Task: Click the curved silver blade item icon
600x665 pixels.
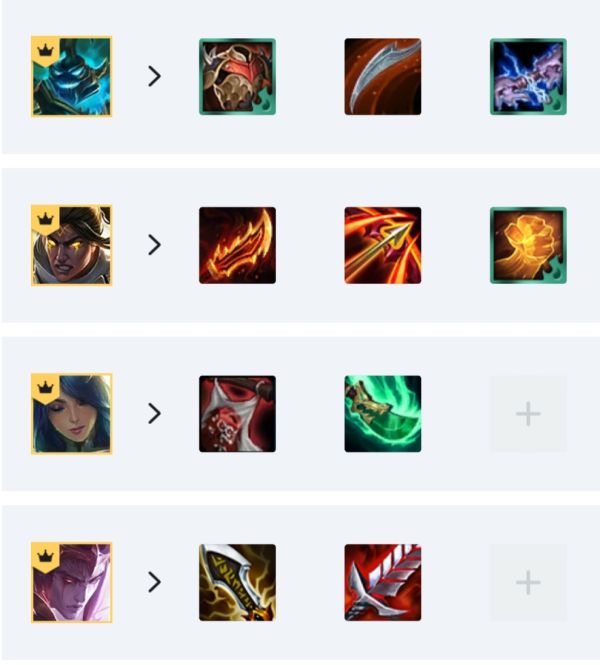Action: (x=383, y=77)
